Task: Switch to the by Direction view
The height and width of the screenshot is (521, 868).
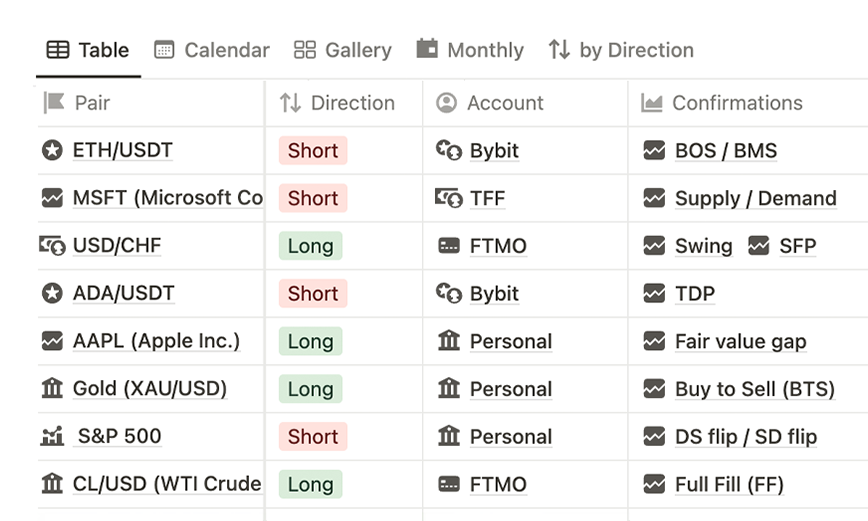Action: (621, 50)
